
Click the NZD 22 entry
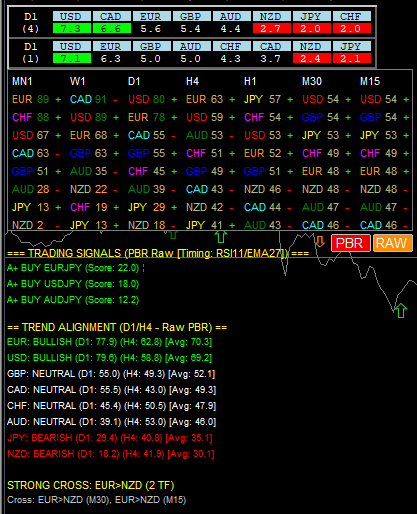click(x=88, y=189)
